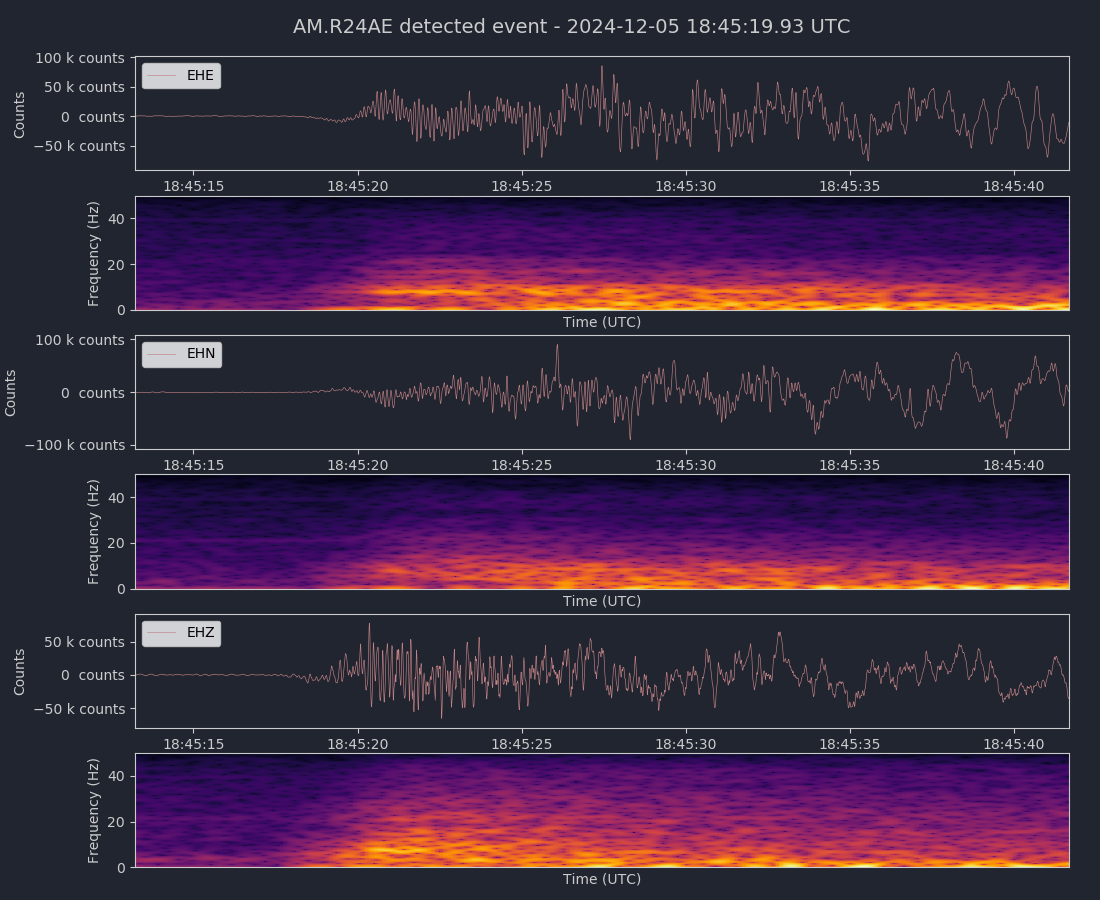This screenshot has width=1100, height=900.
Task: Click the 18:45:30 tick under EHZ waveform
Action: pos(686,744)
